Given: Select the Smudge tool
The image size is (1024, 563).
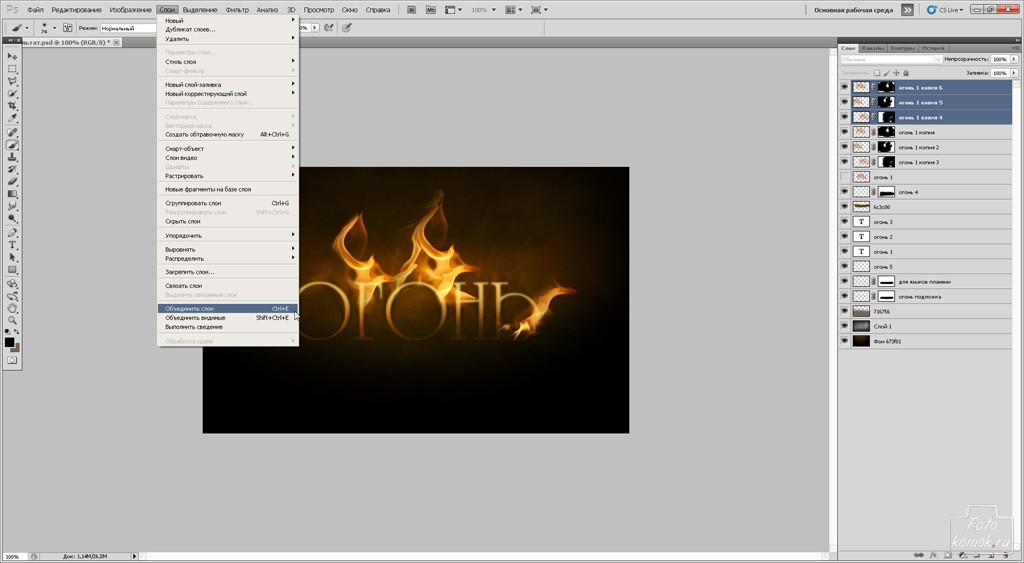Looking at the screenshot, I should [x=12, y=206].
